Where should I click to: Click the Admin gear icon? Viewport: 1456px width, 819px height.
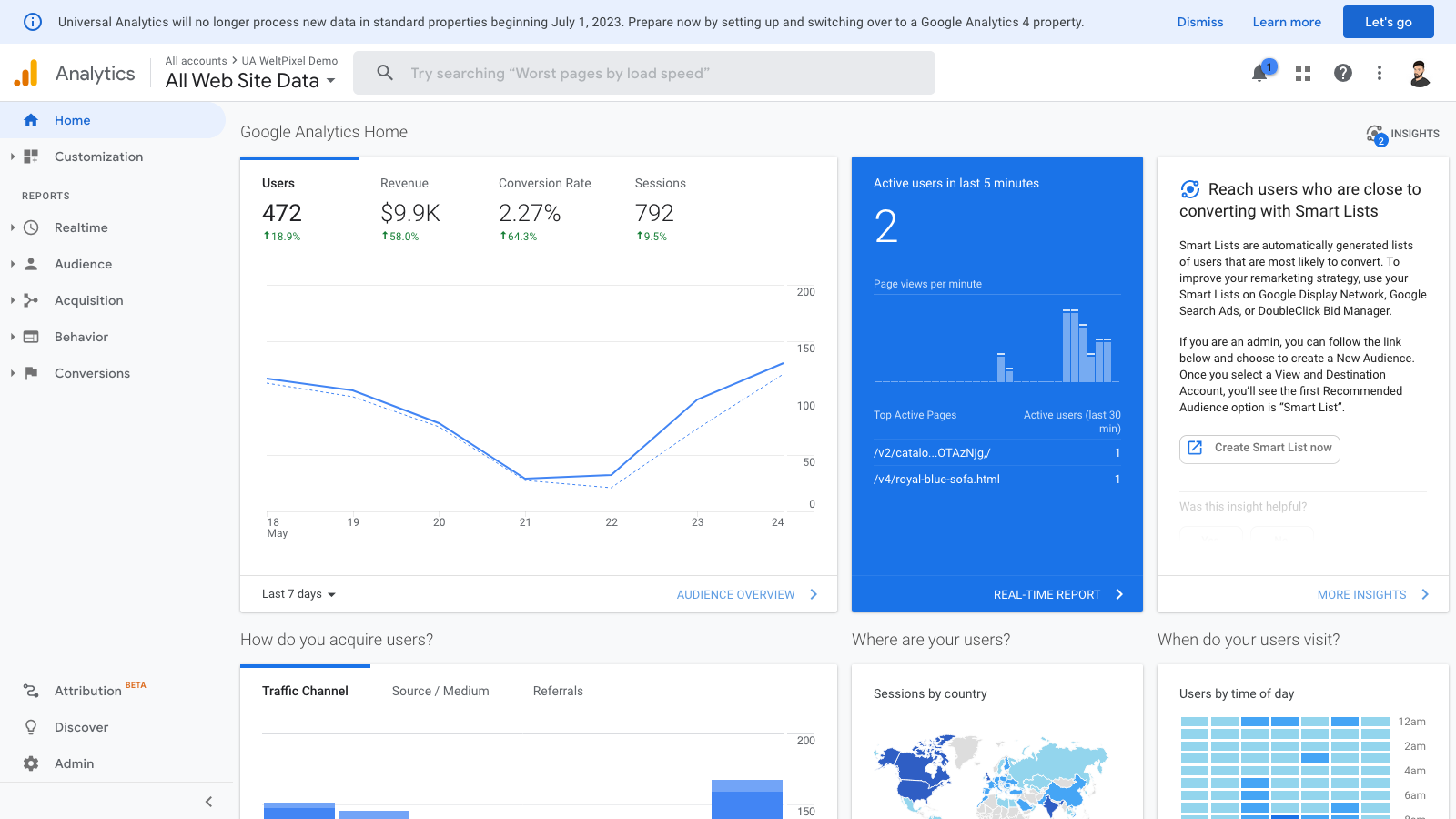point(31,763)
